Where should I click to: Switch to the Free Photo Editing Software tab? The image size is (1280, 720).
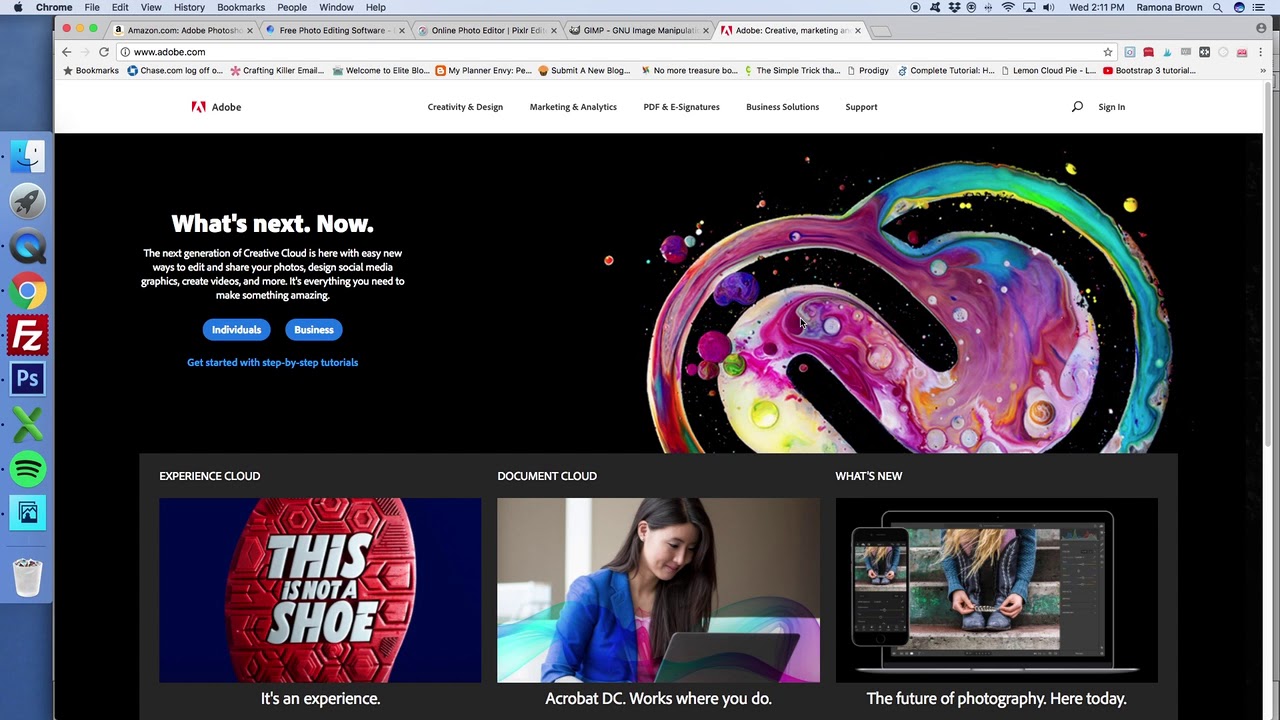pos(333,30)
